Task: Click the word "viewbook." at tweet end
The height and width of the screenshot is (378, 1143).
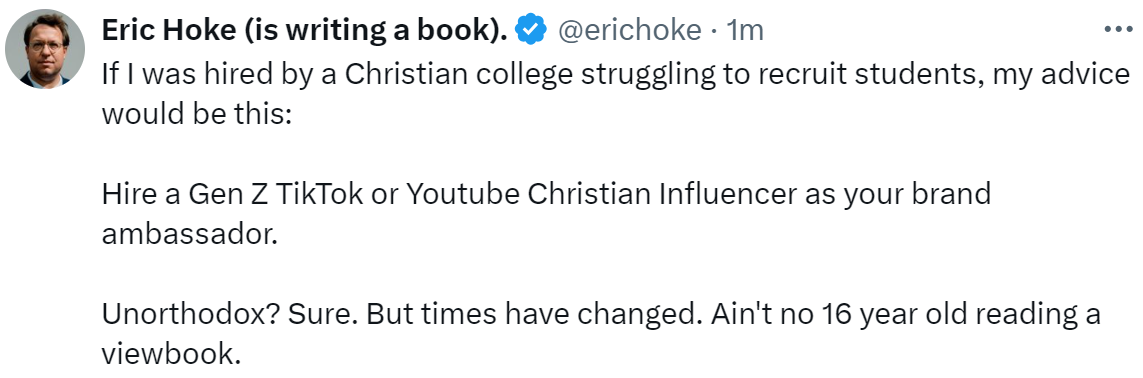Action: (171, 353)
